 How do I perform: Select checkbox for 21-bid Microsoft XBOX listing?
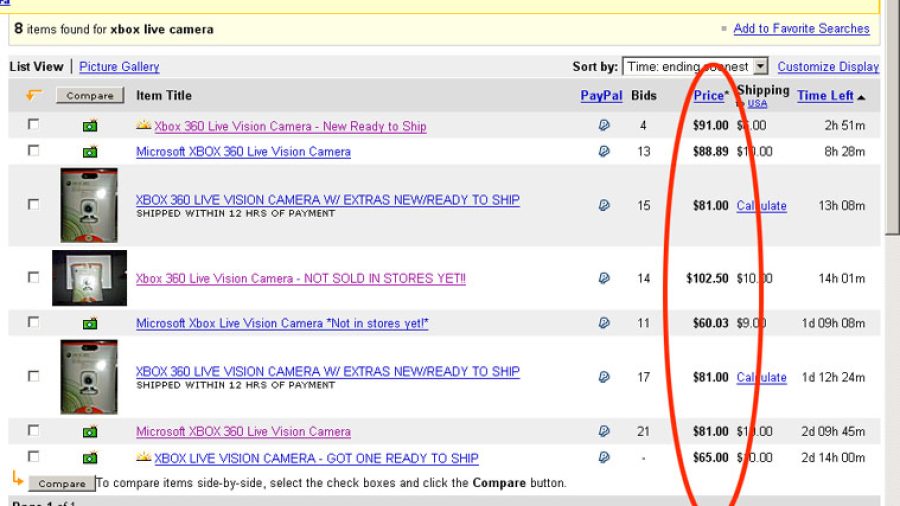[34, 430]
